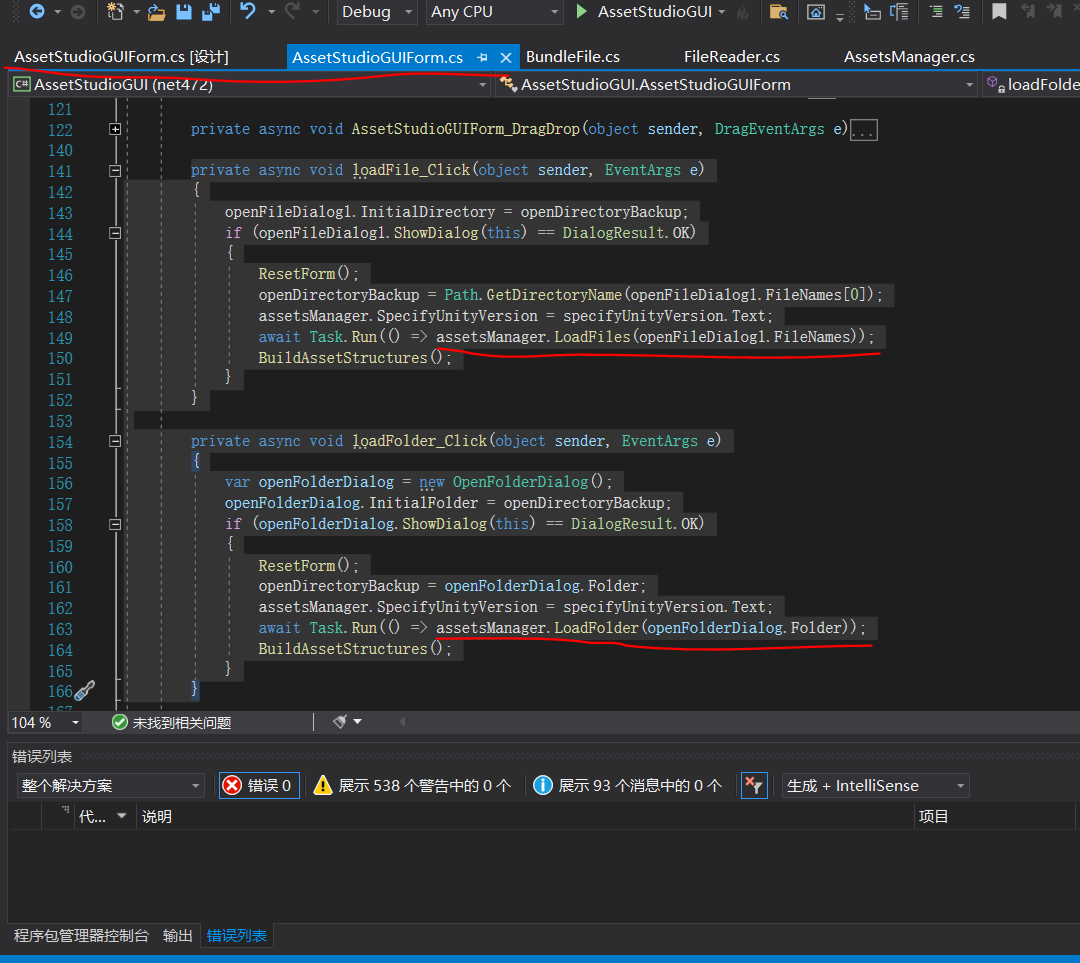1080x963 pixels.
Task: Click the Undo arrow icon
Action: 248,12
